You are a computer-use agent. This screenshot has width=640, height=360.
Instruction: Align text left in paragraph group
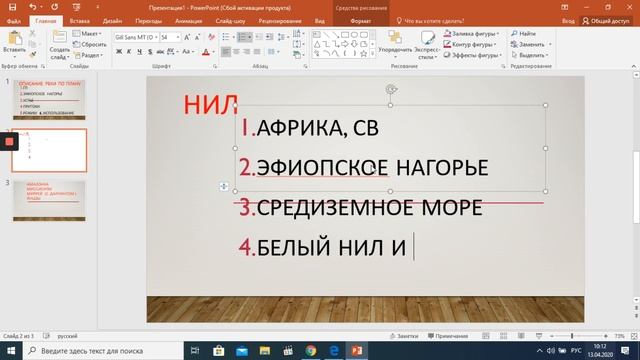(x=226, y=51)
